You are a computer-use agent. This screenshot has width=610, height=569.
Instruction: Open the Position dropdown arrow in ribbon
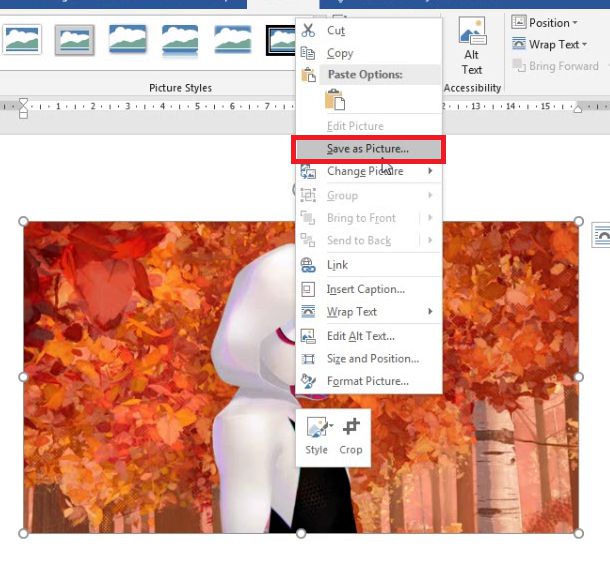[575, 23]
